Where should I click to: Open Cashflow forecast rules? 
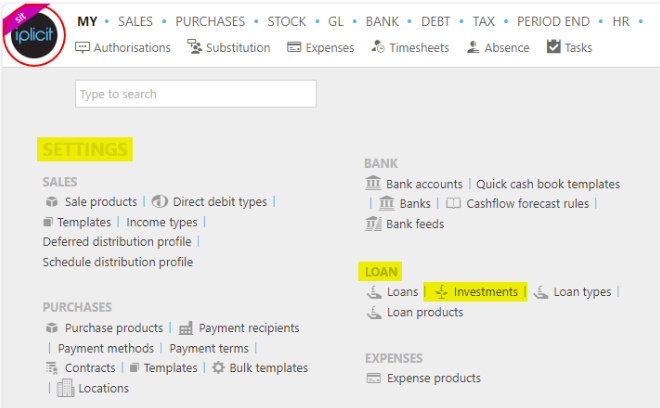click(527, 204)
